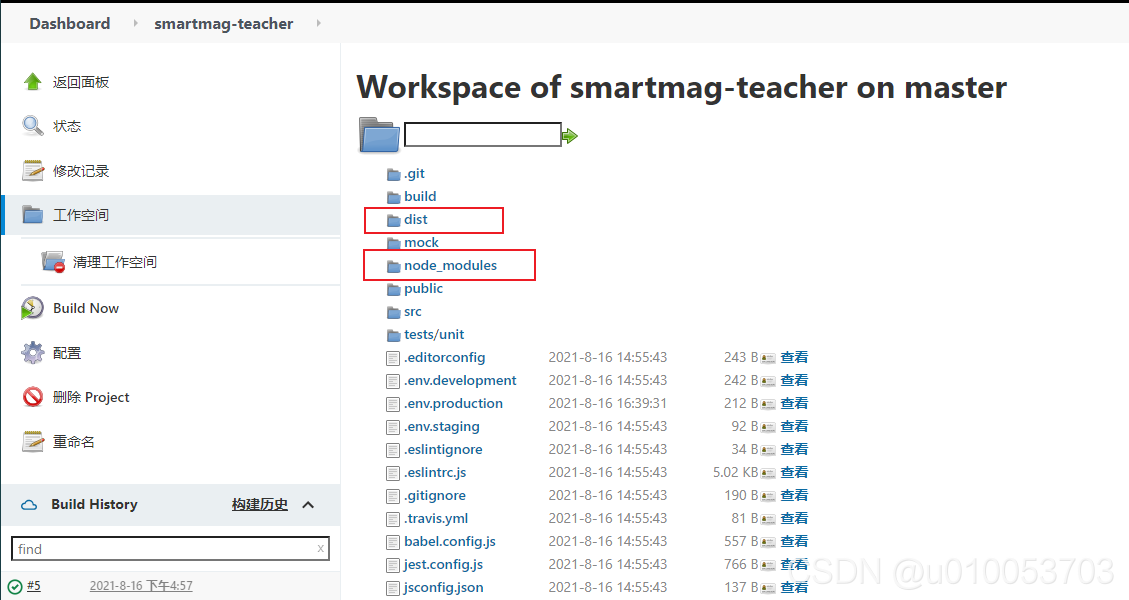Image resolution: width=1129 pixels, height=600 pixels.
Task: Click the x clear icon in the find box
Action: 320,549
